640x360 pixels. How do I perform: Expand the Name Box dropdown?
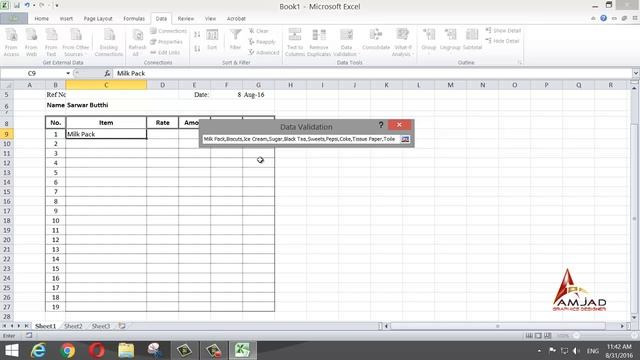click(68, 73)
